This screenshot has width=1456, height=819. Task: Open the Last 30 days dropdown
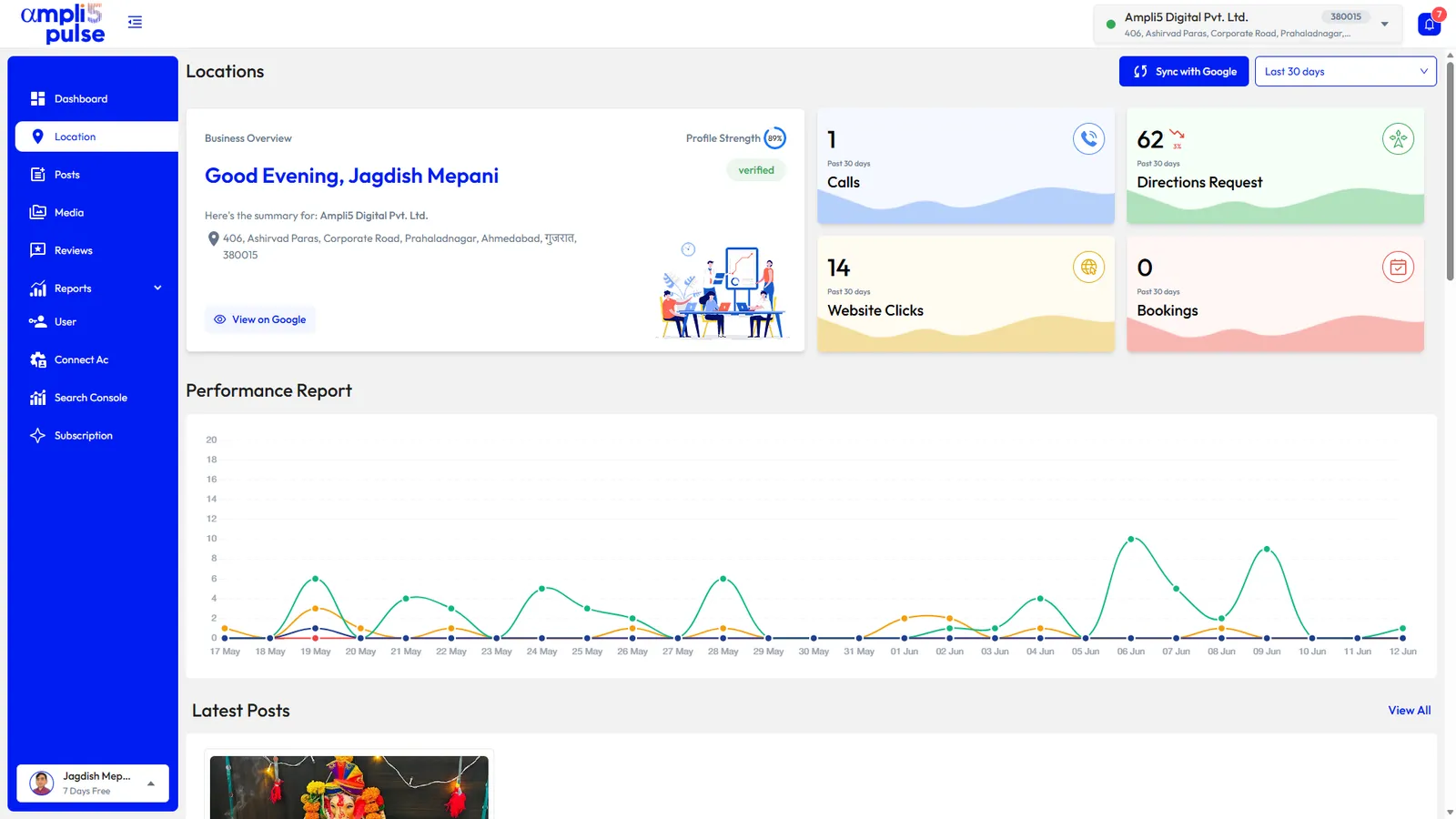tap(1345, 72)
